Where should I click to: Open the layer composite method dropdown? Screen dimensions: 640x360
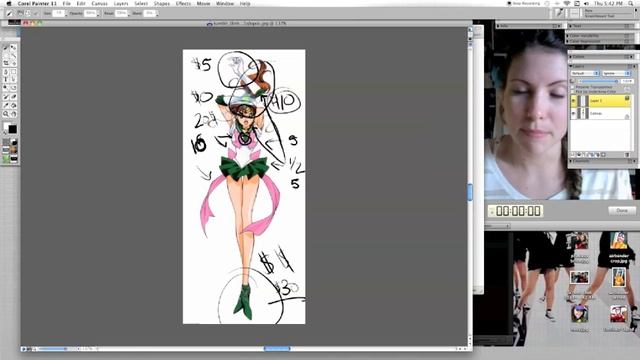[x=584, y=73]
